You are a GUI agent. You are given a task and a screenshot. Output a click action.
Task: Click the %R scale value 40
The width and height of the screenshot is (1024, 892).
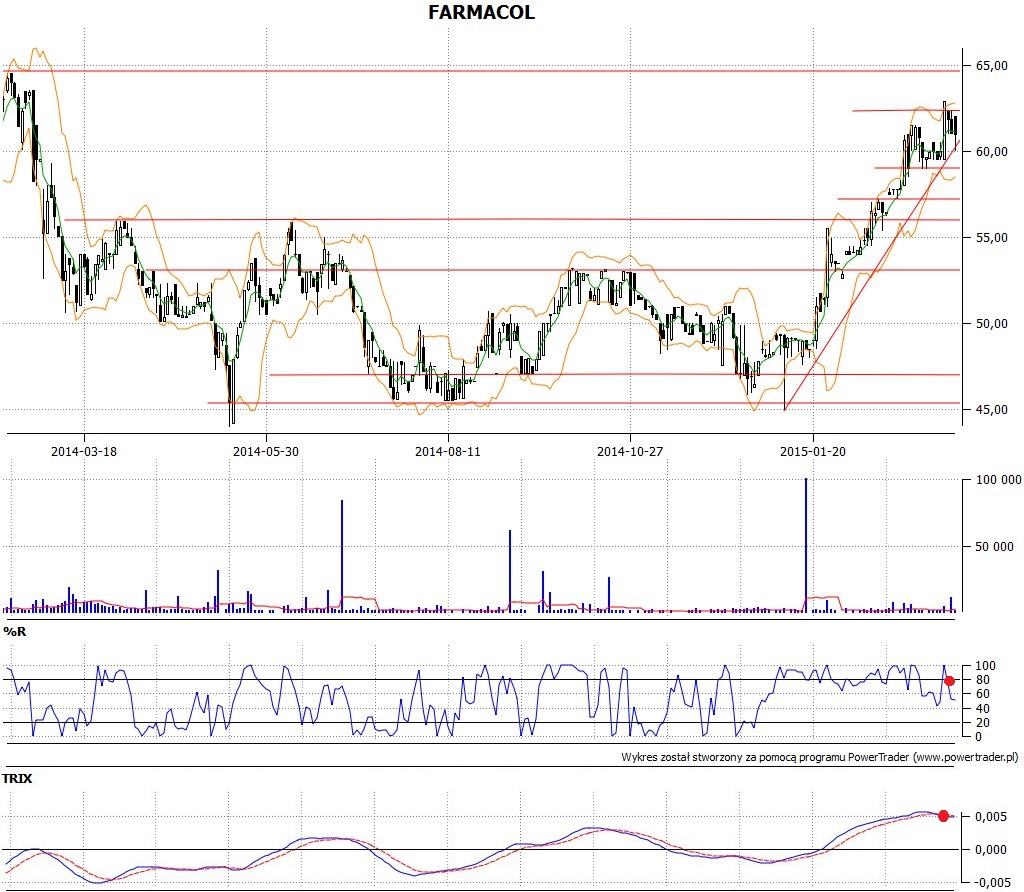click(982, 709)
